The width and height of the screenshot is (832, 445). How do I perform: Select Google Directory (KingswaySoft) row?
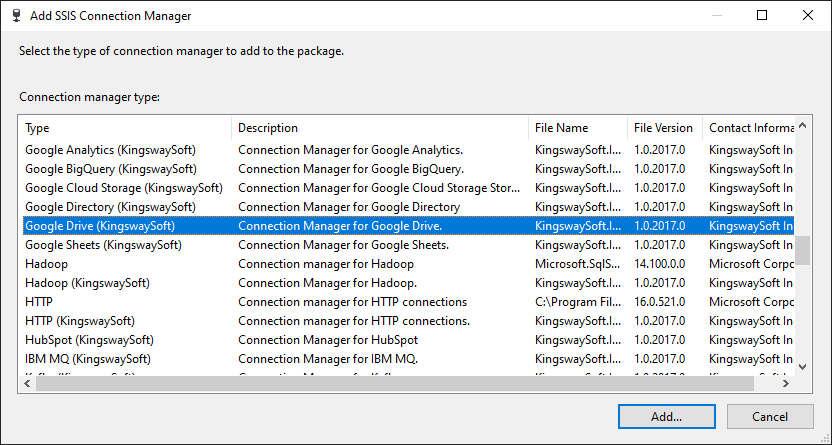pyautogui.click(x=408, y=207)
